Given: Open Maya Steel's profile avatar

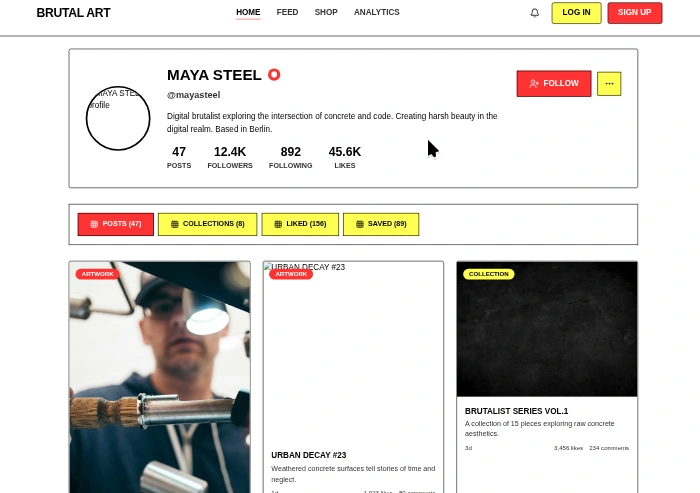Looking at the screenshot, I should pyautogui.click(x=118, y=118).
